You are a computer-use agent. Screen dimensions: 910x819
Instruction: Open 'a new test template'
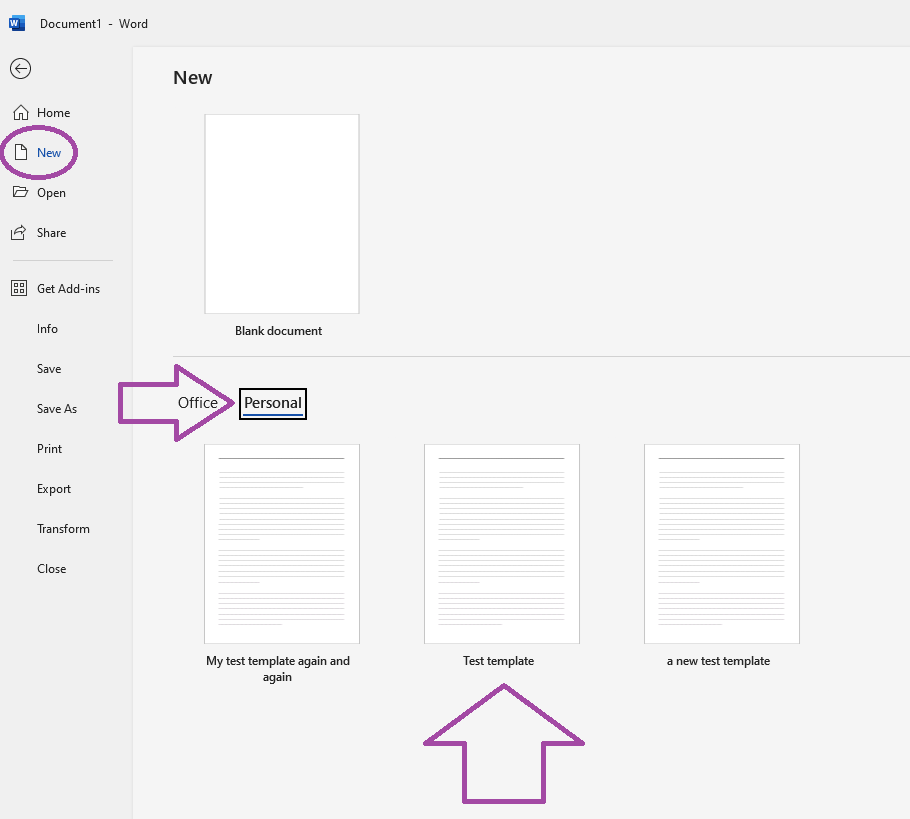721,544
